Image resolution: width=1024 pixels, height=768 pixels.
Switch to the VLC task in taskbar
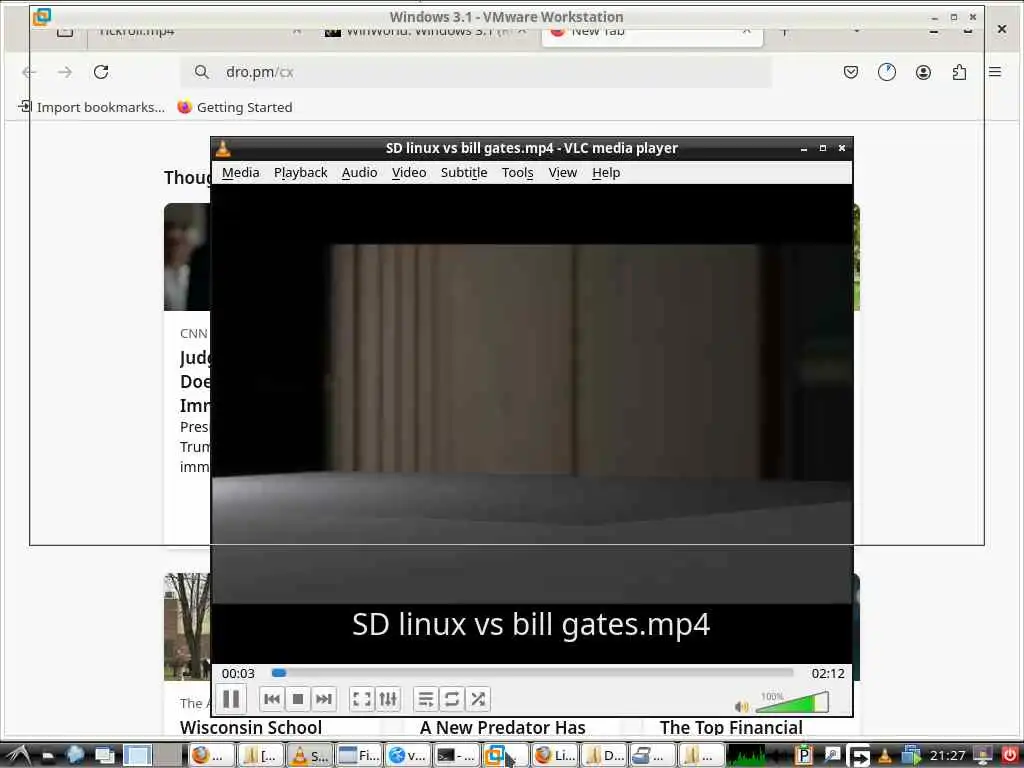coord(310,756)
